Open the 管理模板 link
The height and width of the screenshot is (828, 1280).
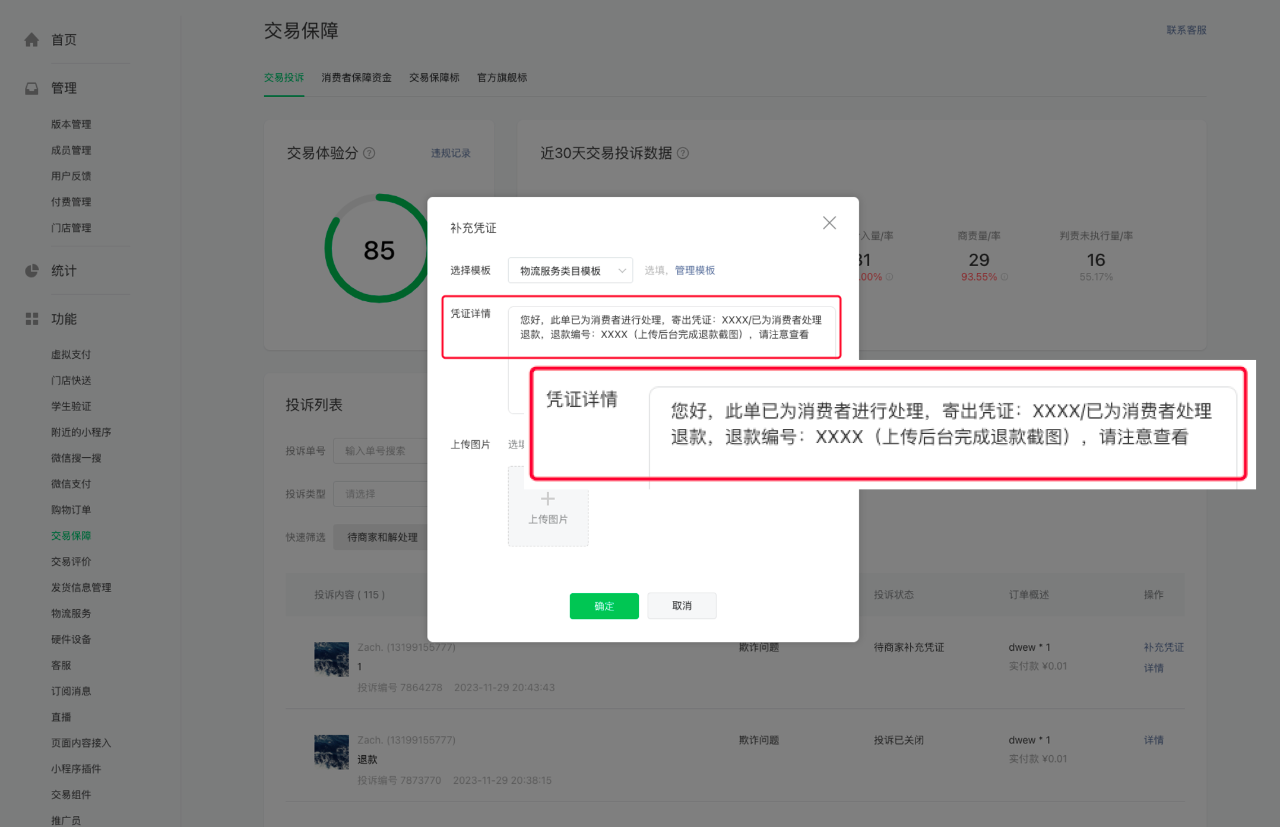695,270
